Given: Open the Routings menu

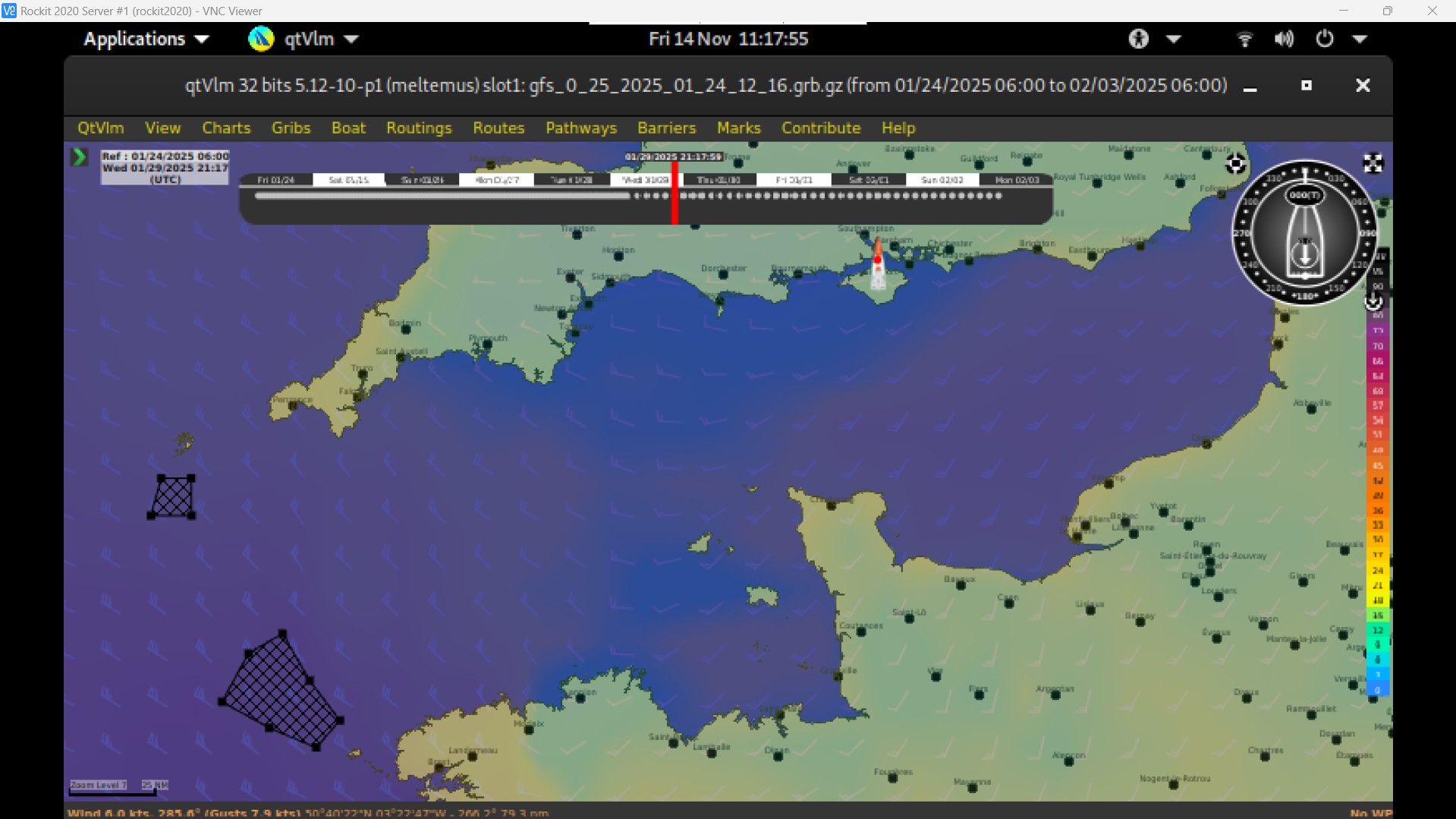Looking at the screenshot, I should tap(419, 128).
